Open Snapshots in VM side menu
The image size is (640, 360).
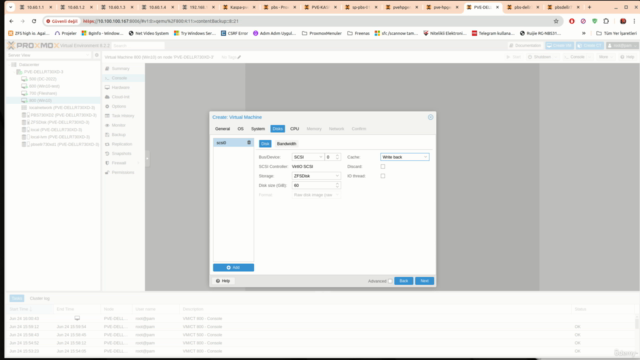(x=121, y=153)
